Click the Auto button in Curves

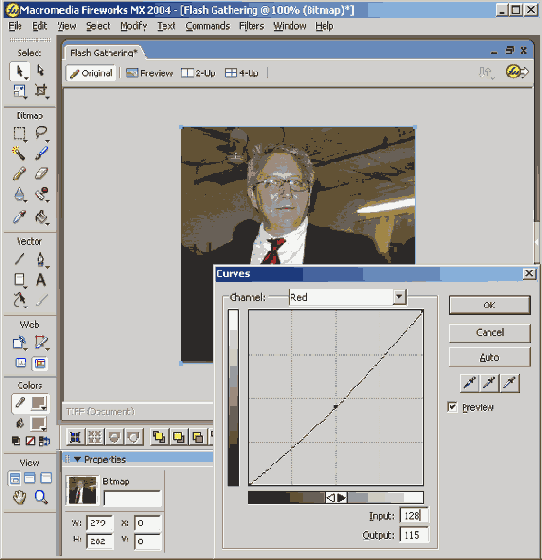click(490, 357)
